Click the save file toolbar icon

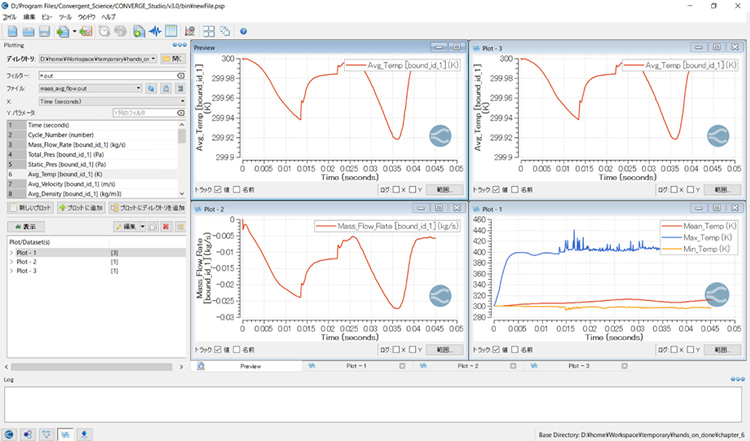45,32
